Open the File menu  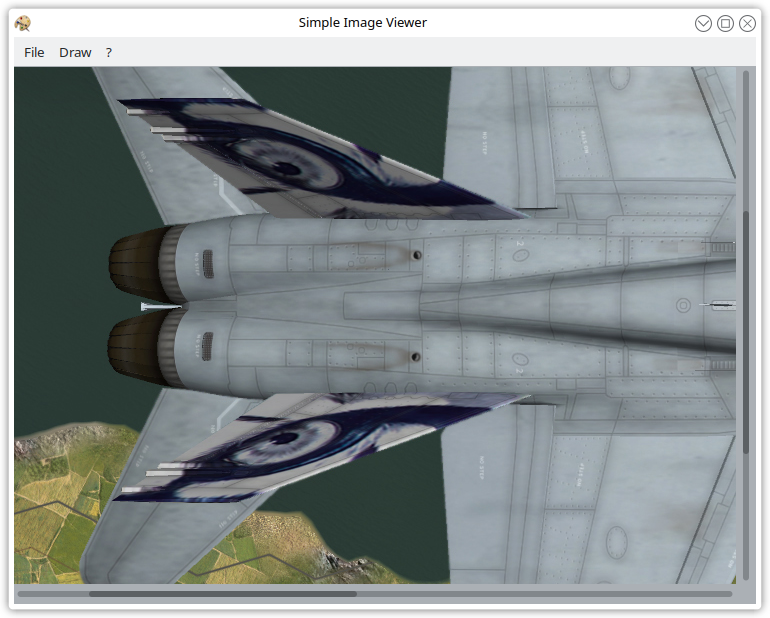coord(34,53)
